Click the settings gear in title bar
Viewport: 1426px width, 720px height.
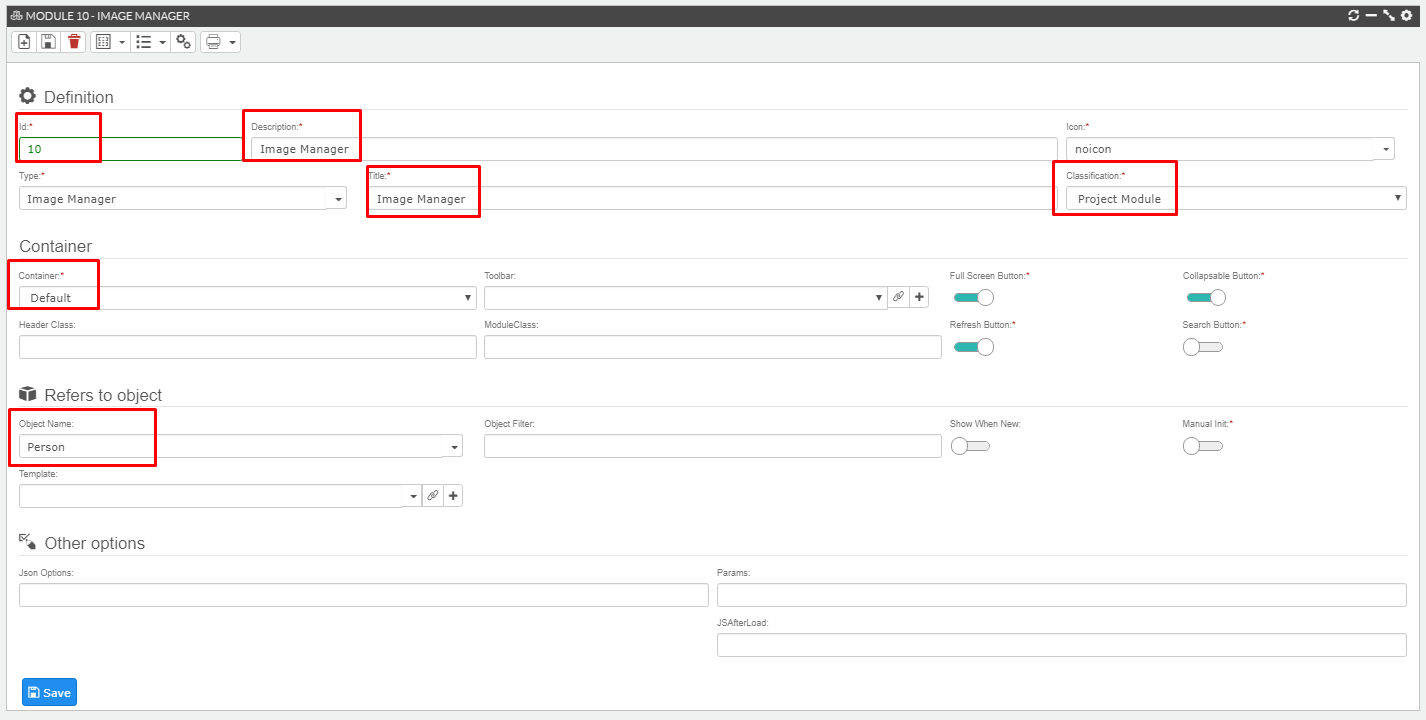(x=1406, y=16)
